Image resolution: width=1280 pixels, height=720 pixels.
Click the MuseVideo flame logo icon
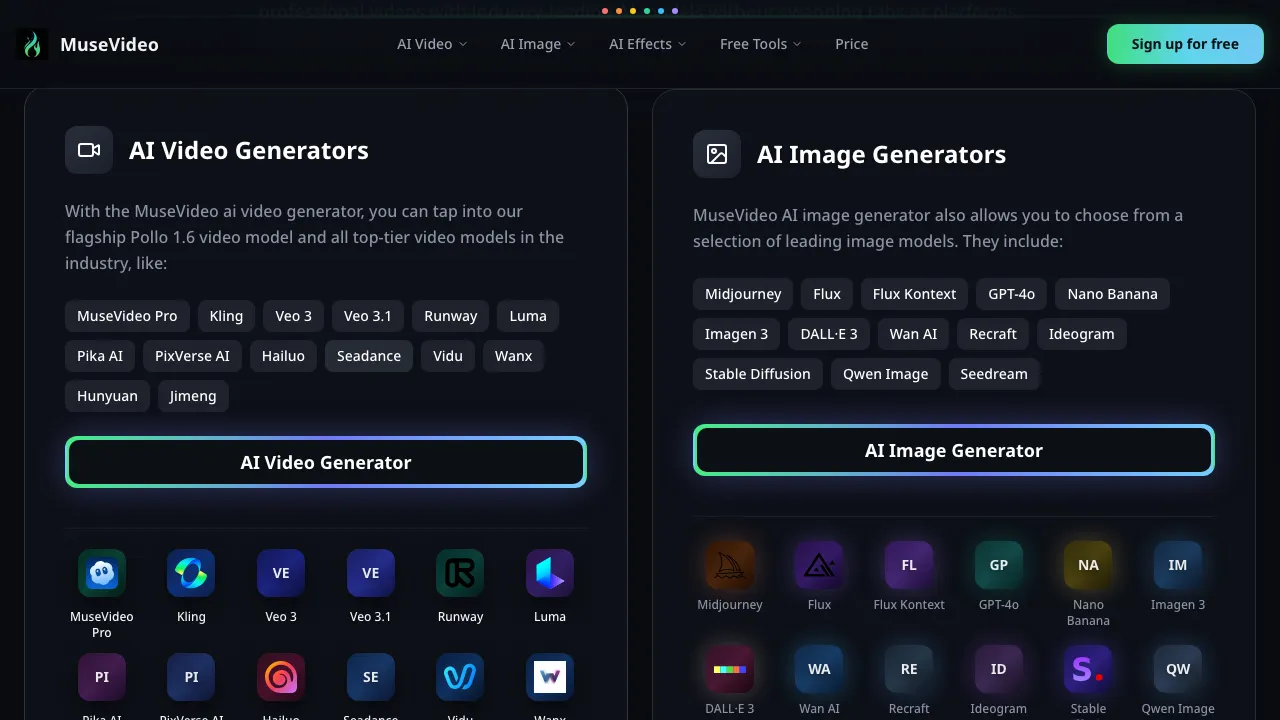[x=32, y=44]
